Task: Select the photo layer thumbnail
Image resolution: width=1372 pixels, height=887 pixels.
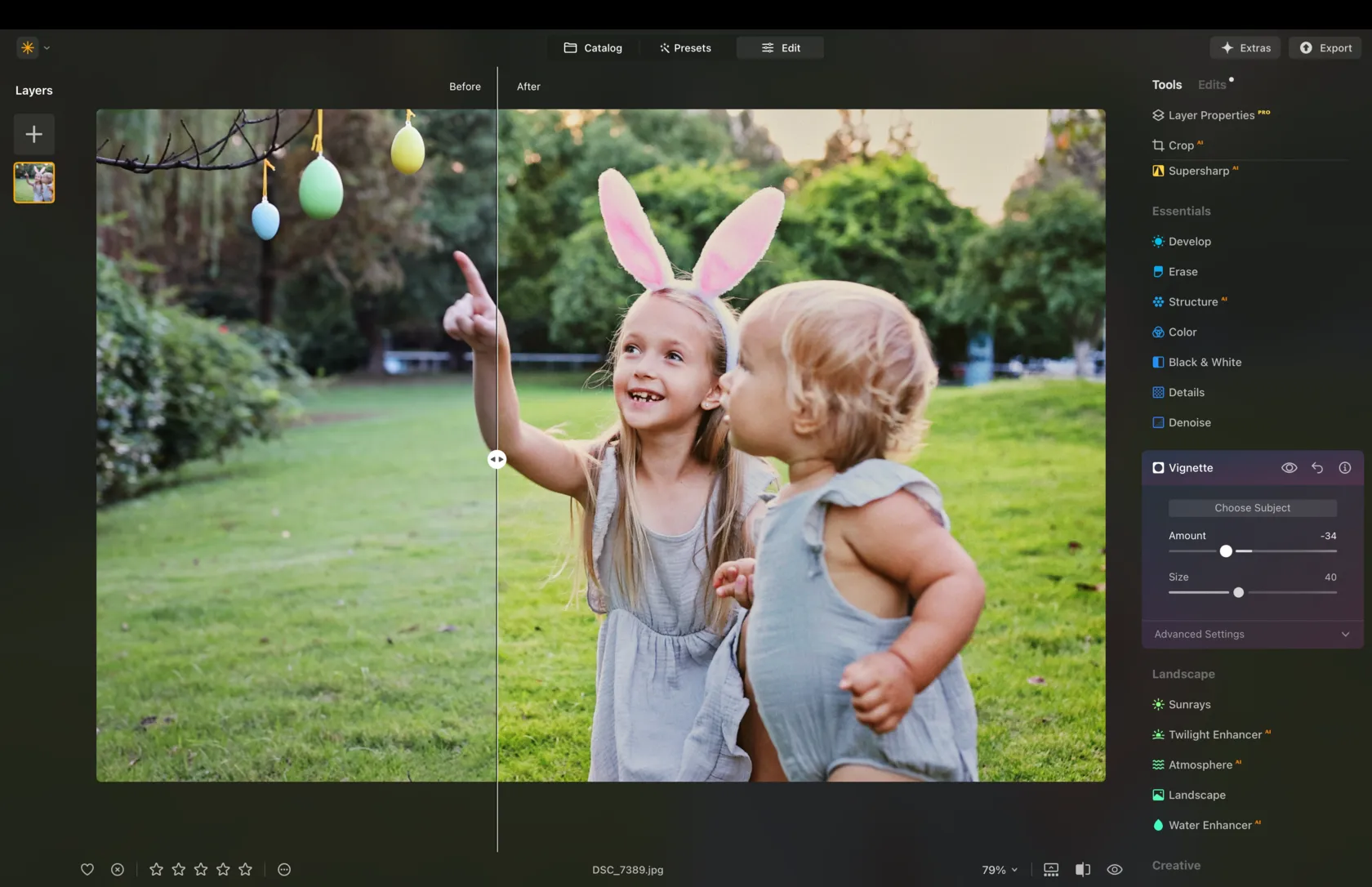Action: [34, 182]
